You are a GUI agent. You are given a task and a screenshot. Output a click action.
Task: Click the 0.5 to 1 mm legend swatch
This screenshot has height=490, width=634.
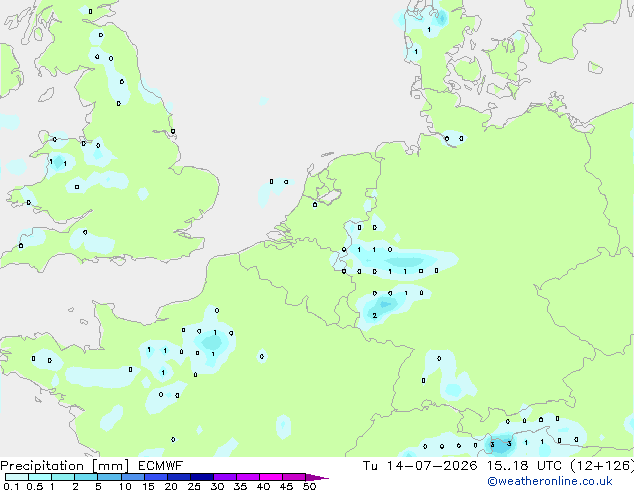[x=40, y=477]
